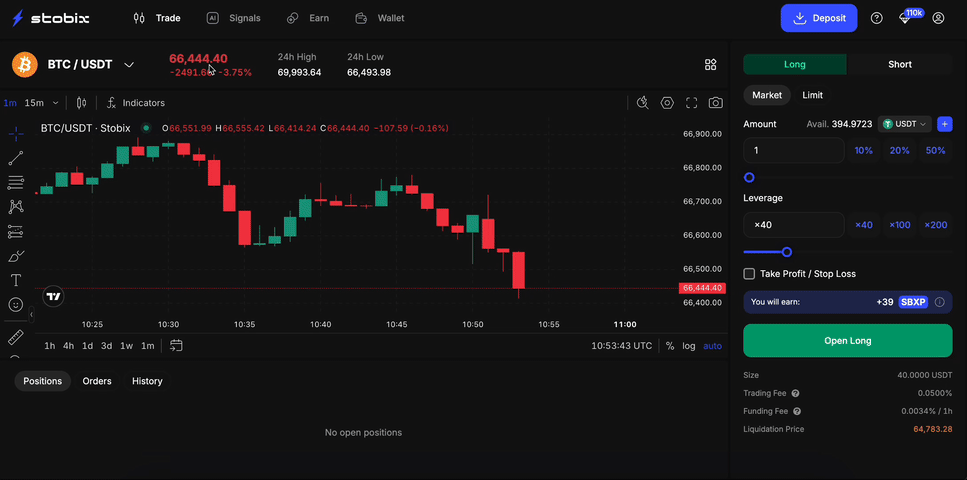Select the crosshair cursor tool
Screen dimensions: 967x480
[x=16, y=133]
